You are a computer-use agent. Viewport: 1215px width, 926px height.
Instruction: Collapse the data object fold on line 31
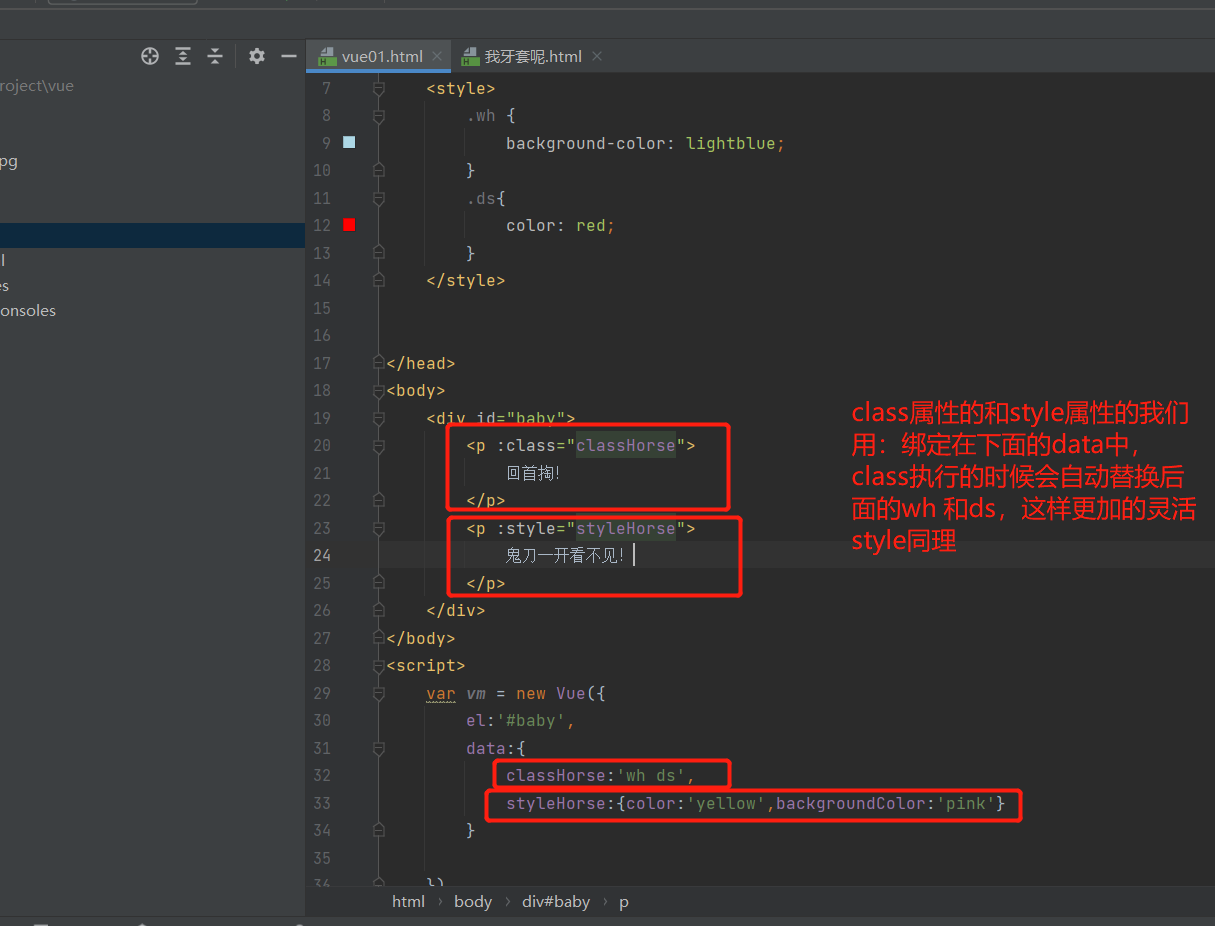pyautogui.click(x=378, y=748)
